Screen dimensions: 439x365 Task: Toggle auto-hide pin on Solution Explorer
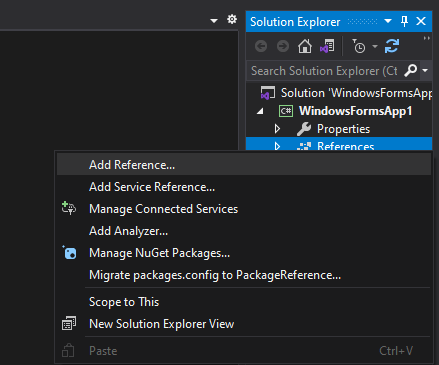point(404,21)
